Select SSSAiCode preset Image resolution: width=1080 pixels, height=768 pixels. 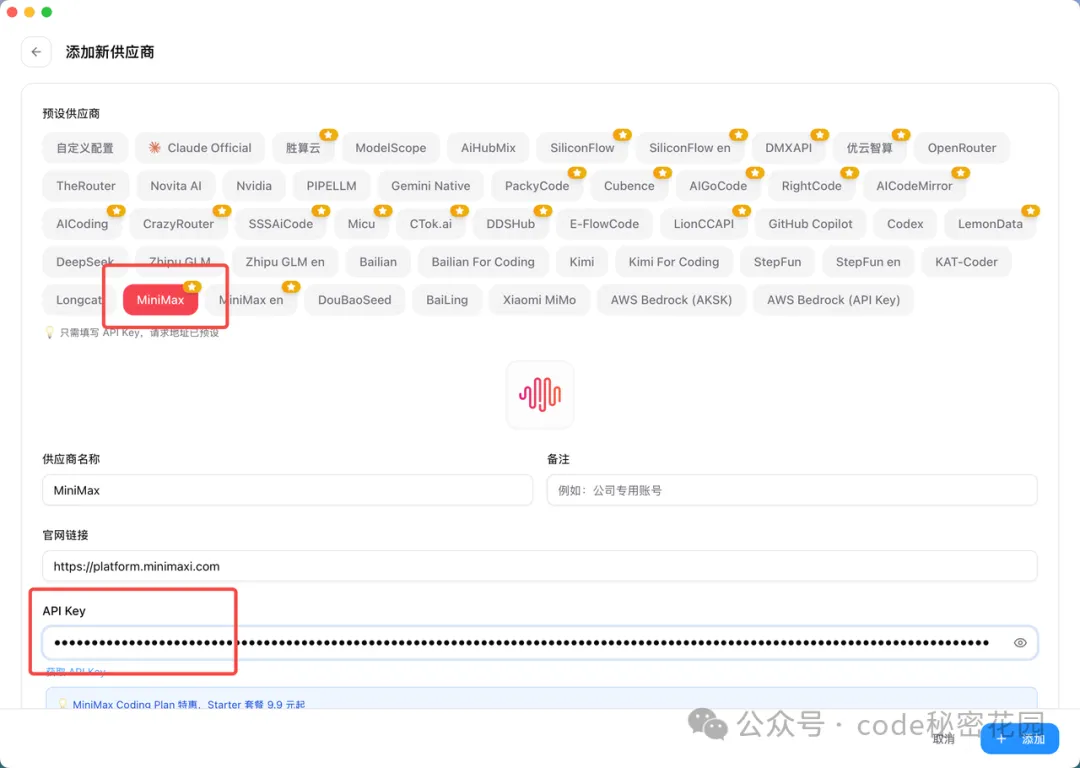[280, 224]
